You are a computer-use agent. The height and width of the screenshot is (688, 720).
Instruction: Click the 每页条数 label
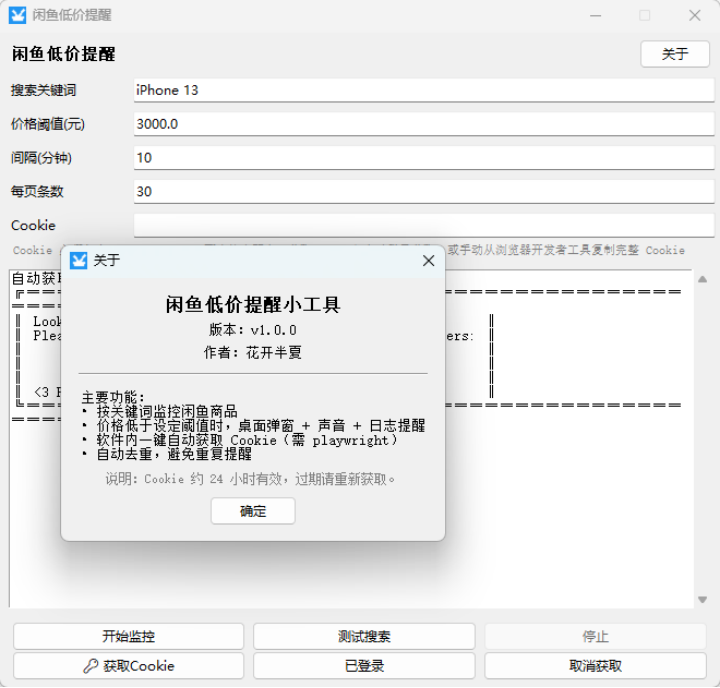[x=37, y=192]
